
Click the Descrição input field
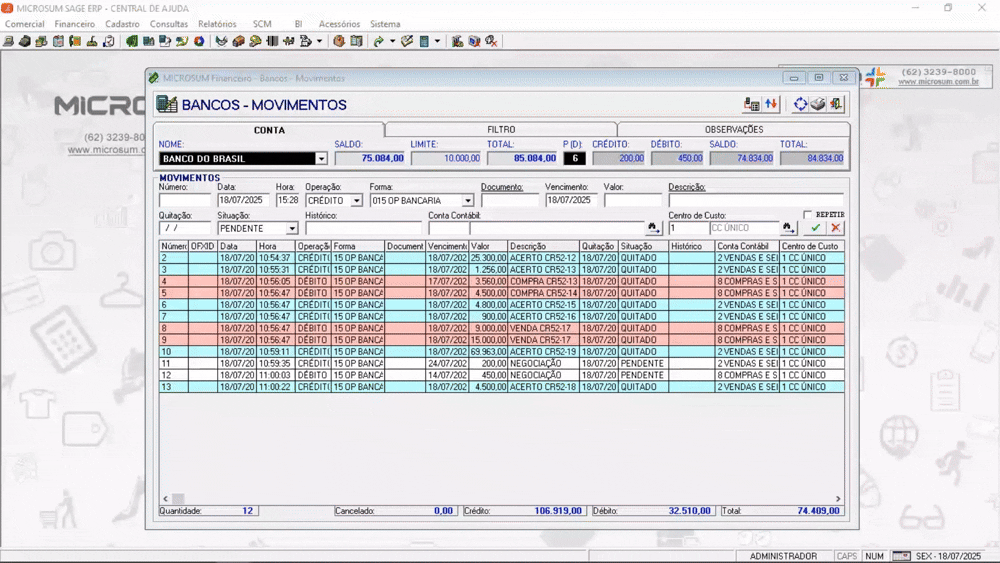[x=756, y=200]
